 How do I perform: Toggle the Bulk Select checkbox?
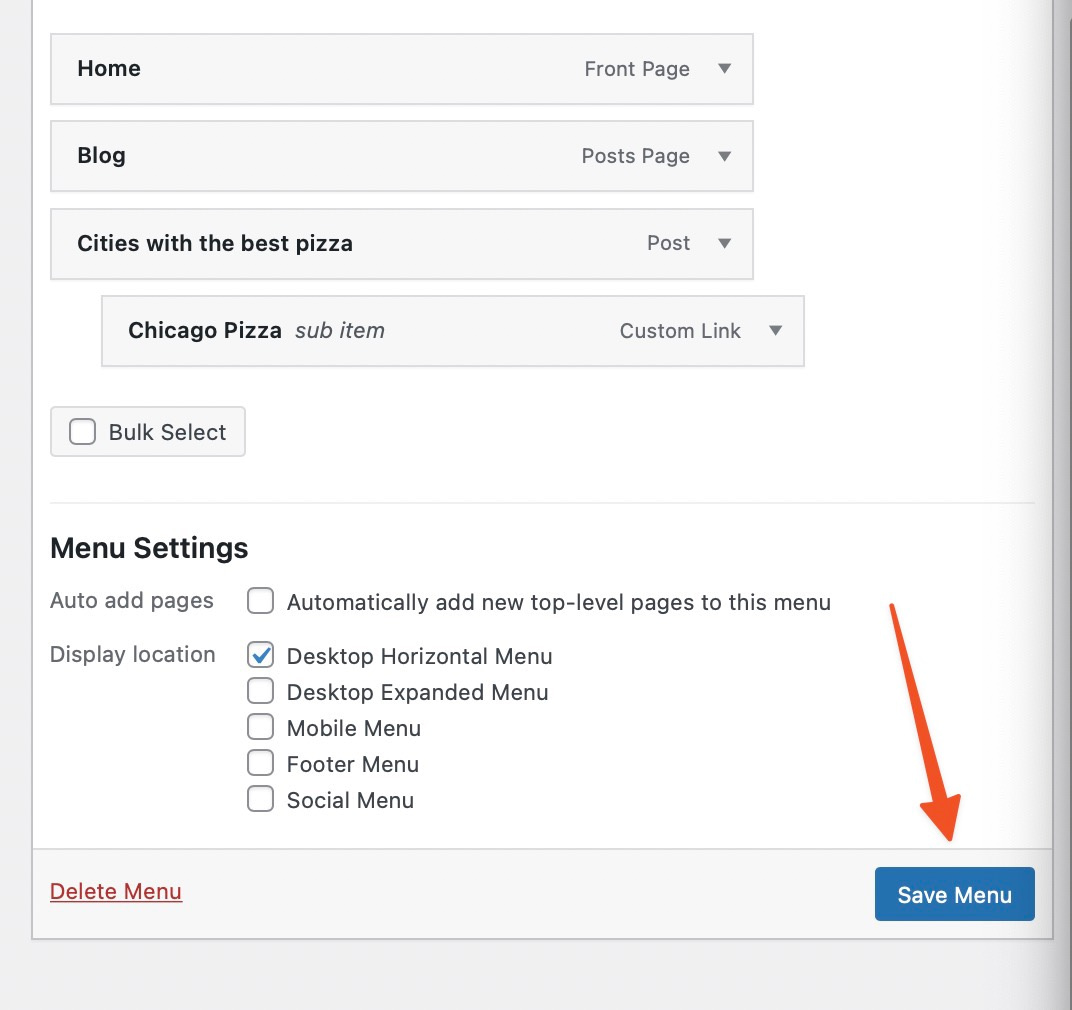(82, 432)
